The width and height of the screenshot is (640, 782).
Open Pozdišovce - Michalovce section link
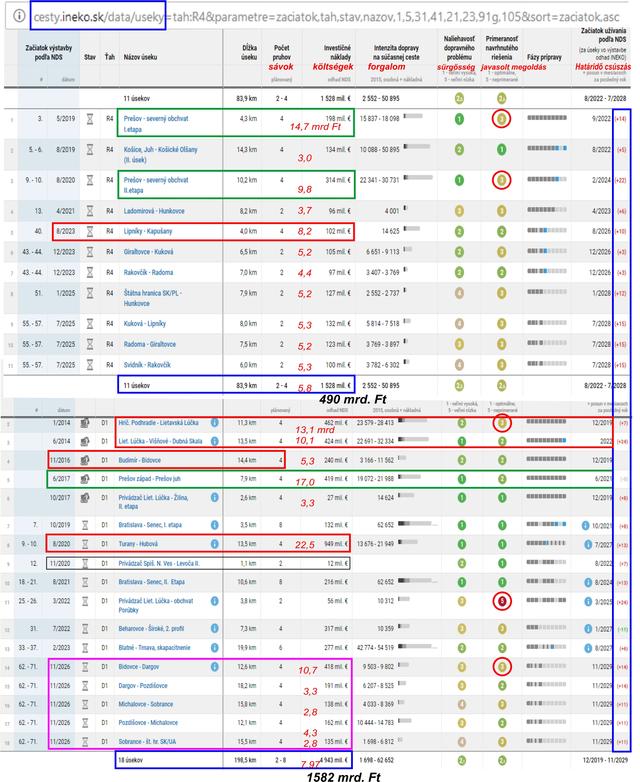tap(148, 723)
